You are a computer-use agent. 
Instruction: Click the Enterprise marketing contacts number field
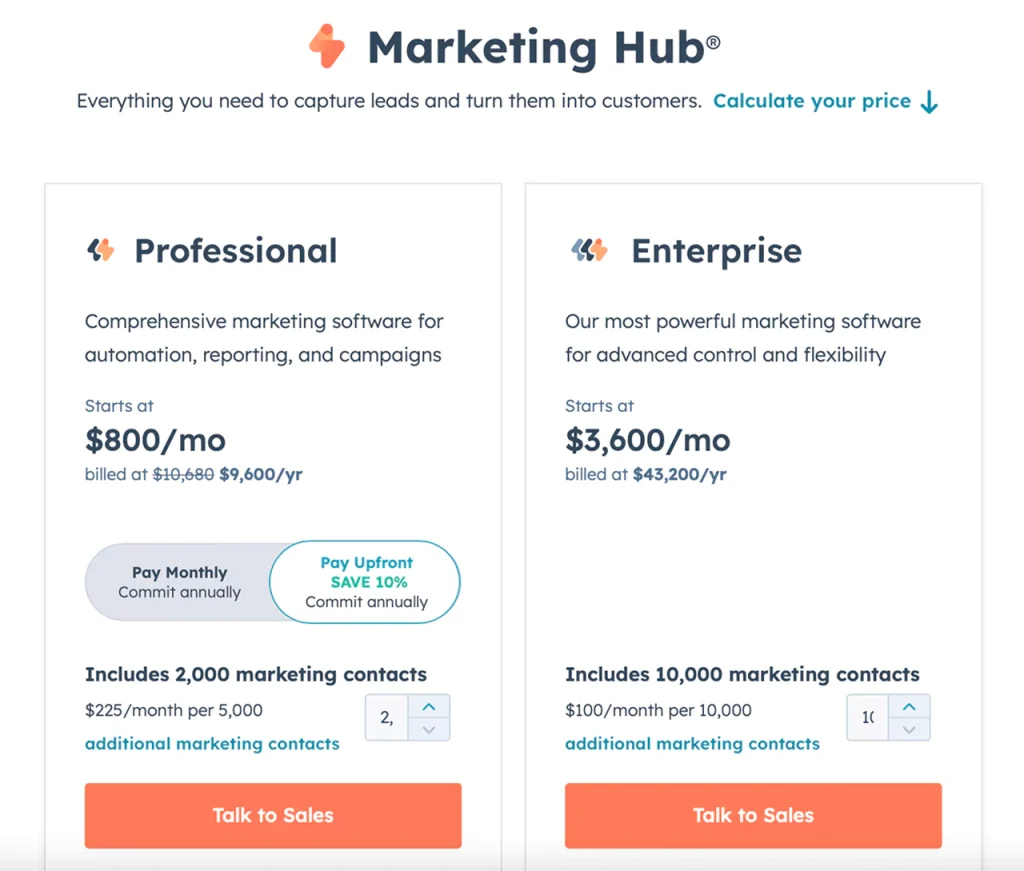[867, 717]
